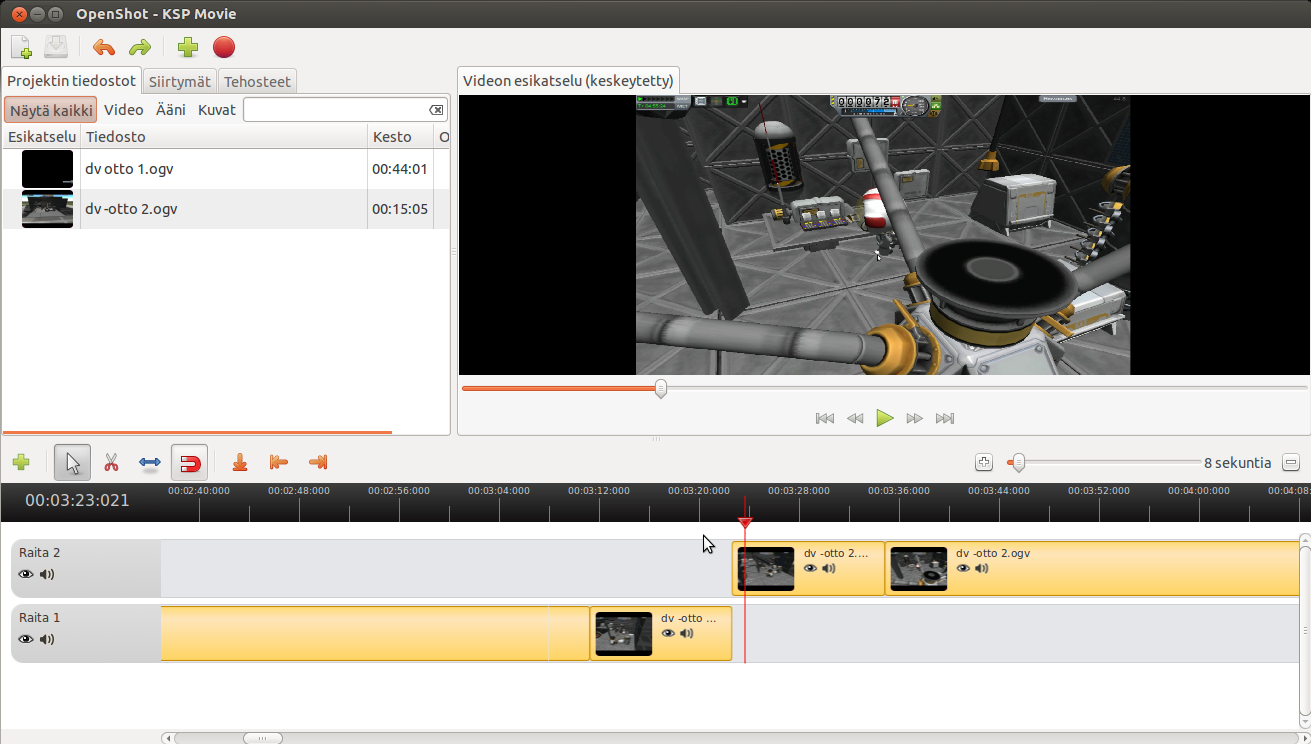Click the timeline zoom slider handle

tap(1018, 463)
